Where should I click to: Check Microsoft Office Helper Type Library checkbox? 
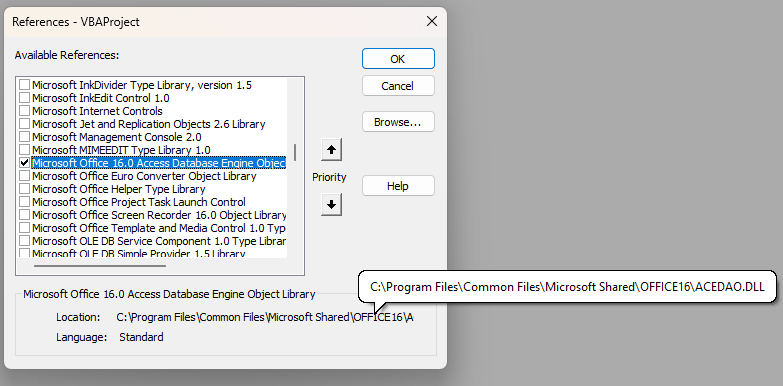[x=24, y=189]
